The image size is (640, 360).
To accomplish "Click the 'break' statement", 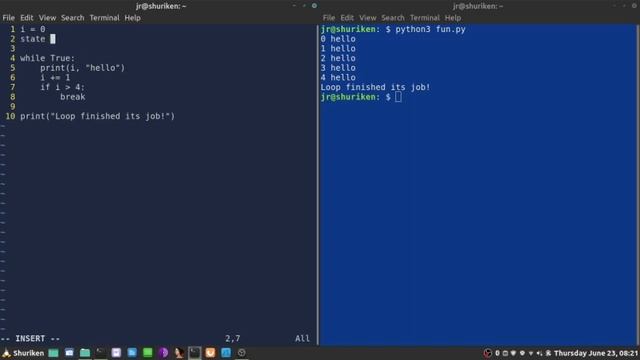I will [x=73, y=97].
